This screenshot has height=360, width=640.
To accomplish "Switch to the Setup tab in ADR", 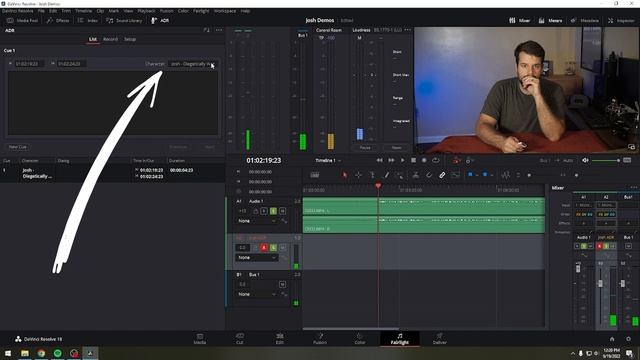I will [x=130, y=39].
